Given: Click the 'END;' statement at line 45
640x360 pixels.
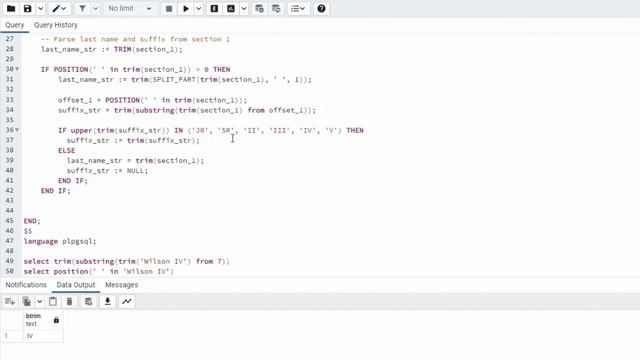Looking at the screenshot, I should pyautogui.click(x=32, y=221).
